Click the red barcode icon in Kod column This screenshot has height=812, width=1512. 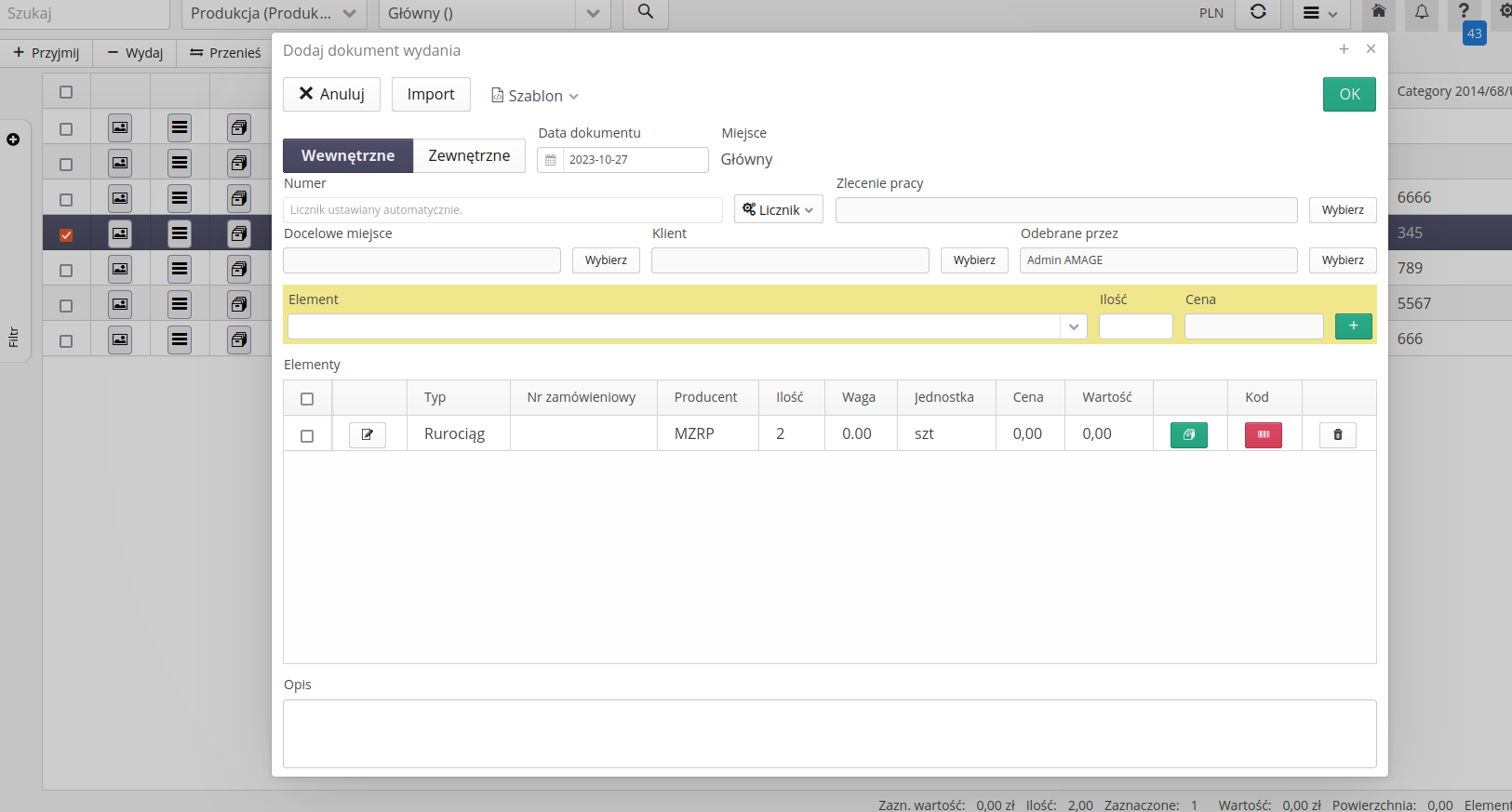[1263, 434]
